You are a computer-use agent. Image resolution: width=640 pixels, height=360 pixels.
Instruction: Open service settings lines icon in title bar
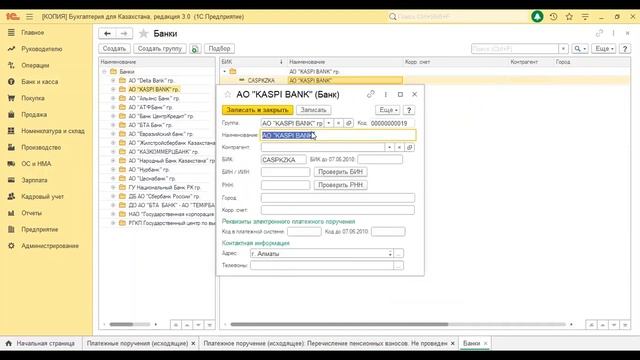tap(585, 17)
